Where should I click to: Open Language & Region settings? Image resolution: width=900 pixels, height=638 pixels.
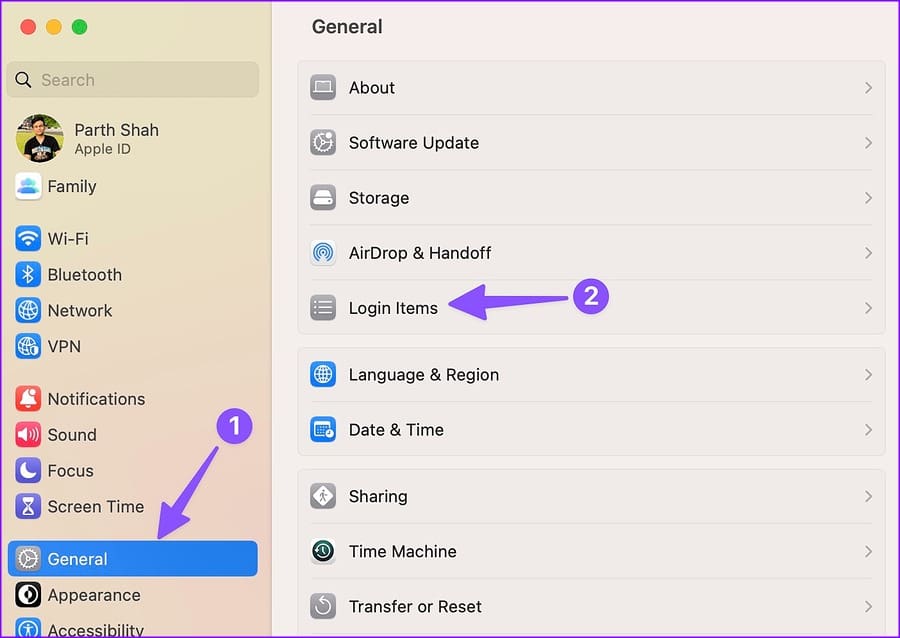point(591,375)
